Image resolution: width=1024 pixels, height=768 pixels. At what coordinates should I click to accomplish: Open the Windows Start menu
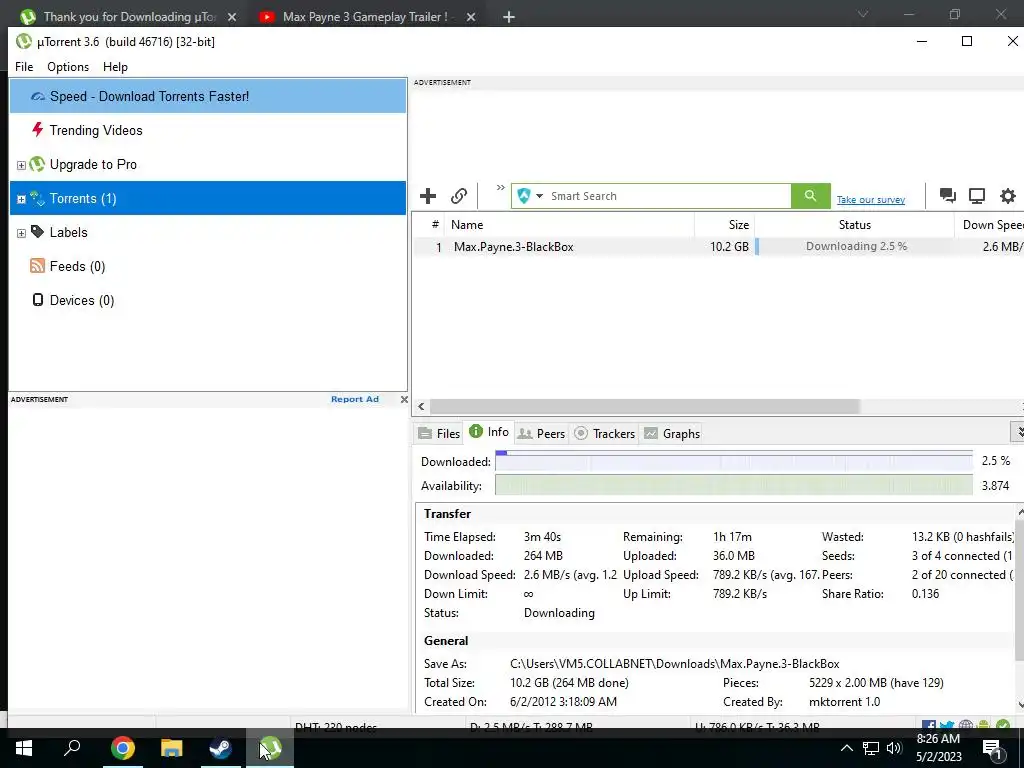click(x=24, y=748)
